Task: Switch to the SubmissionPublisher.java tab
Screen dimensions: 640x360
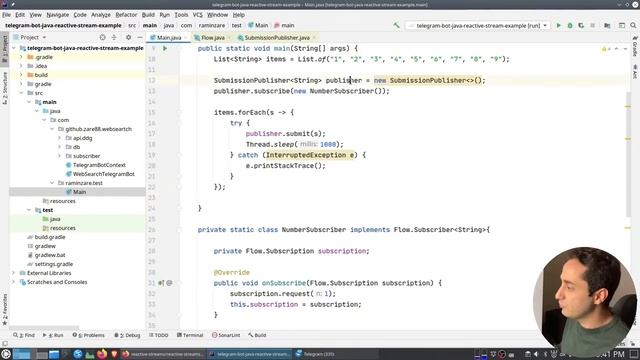Action: click(x=277, y=38)
